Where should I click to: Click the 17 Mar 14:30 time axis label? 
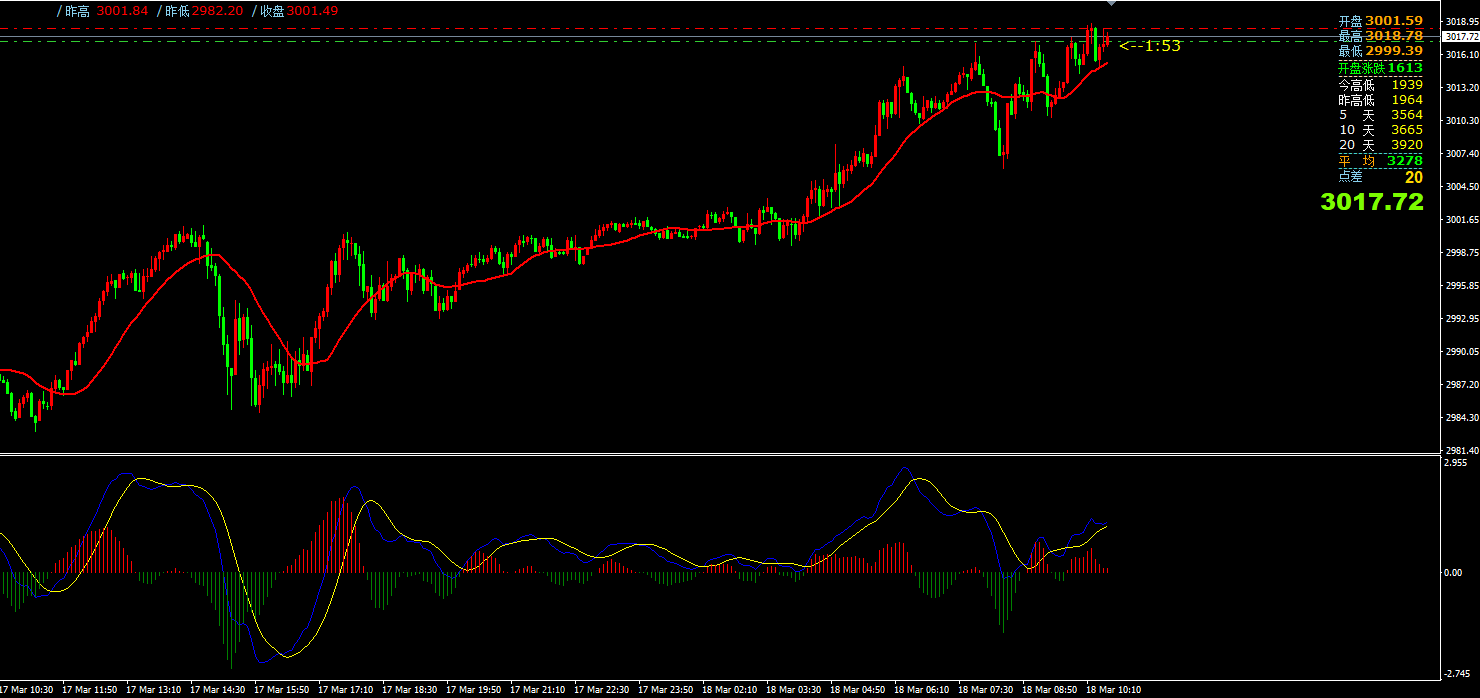pyautogui.click(x=218, y=689)
